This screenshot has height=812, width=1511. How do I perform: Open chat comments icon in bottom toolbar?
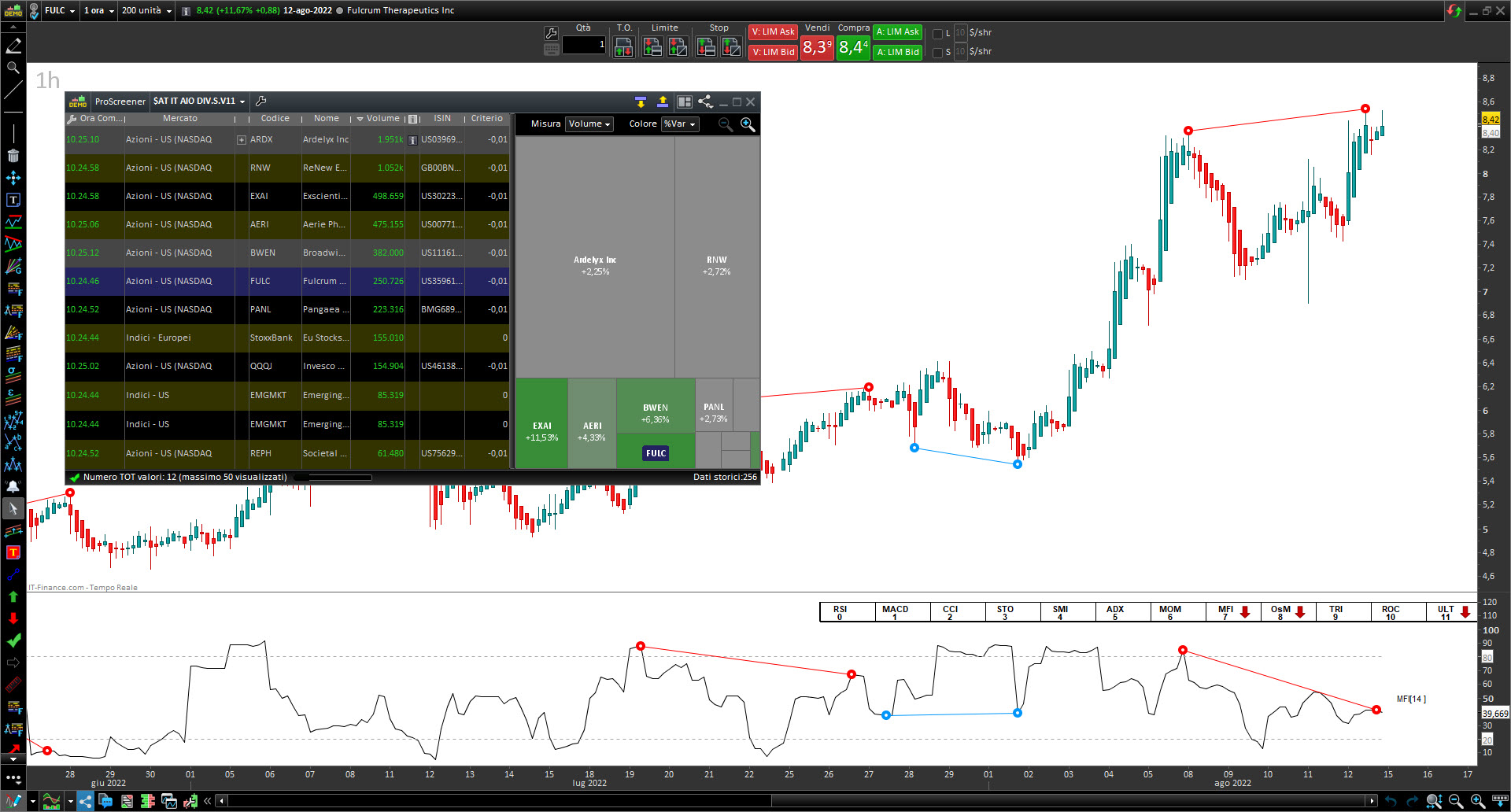pos(105,801)
